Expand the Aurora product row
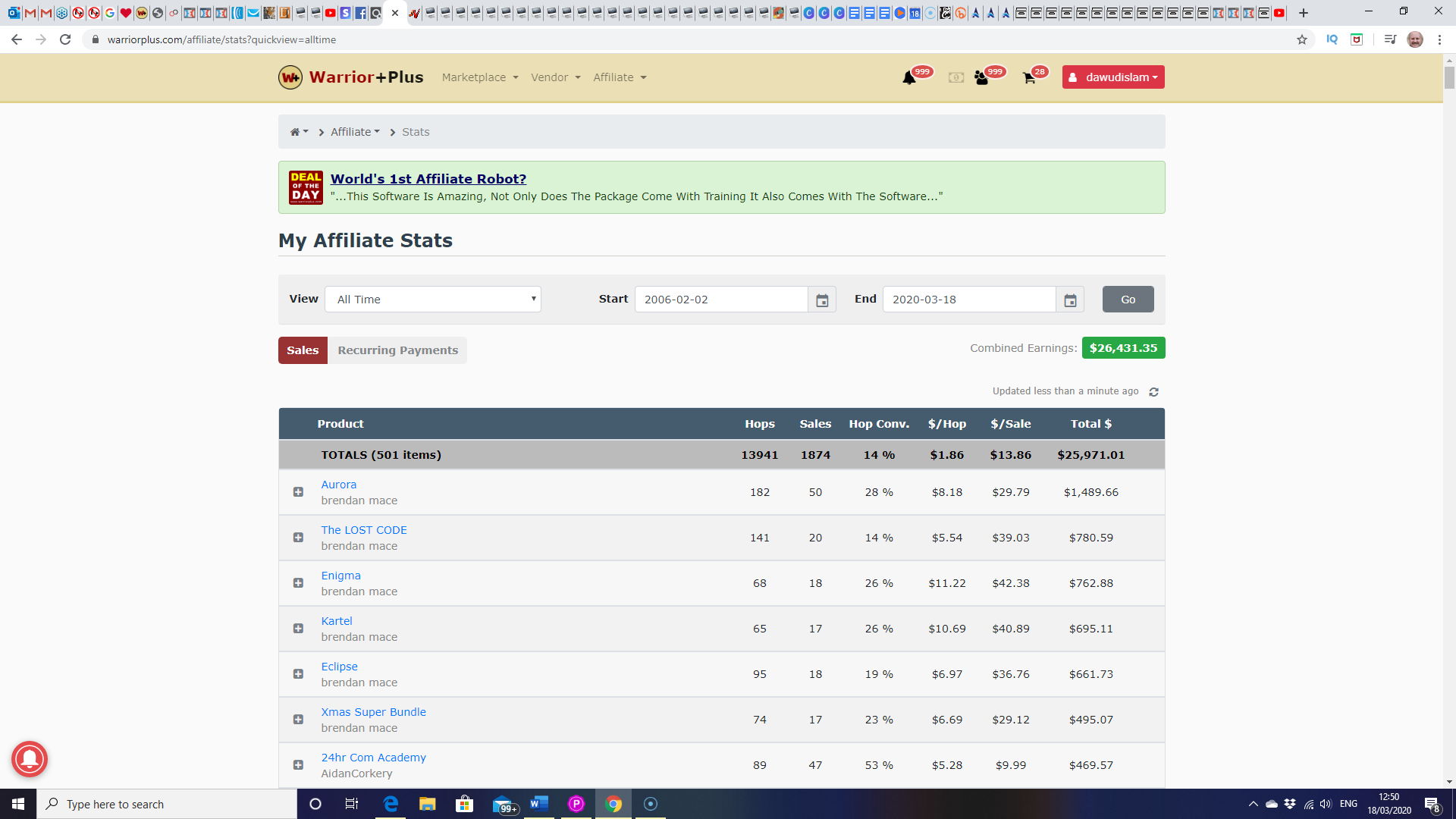The image size is (1456, 819). click(298, 492)
